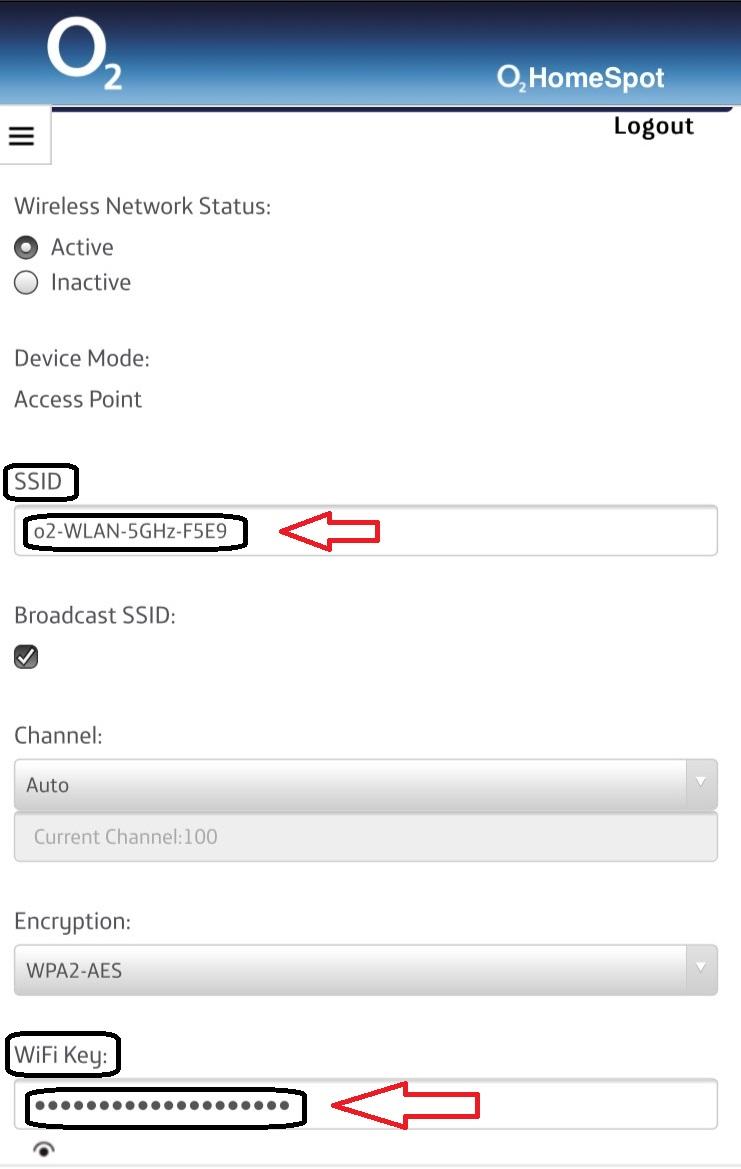Click into the SSID text field

point(365,531)
